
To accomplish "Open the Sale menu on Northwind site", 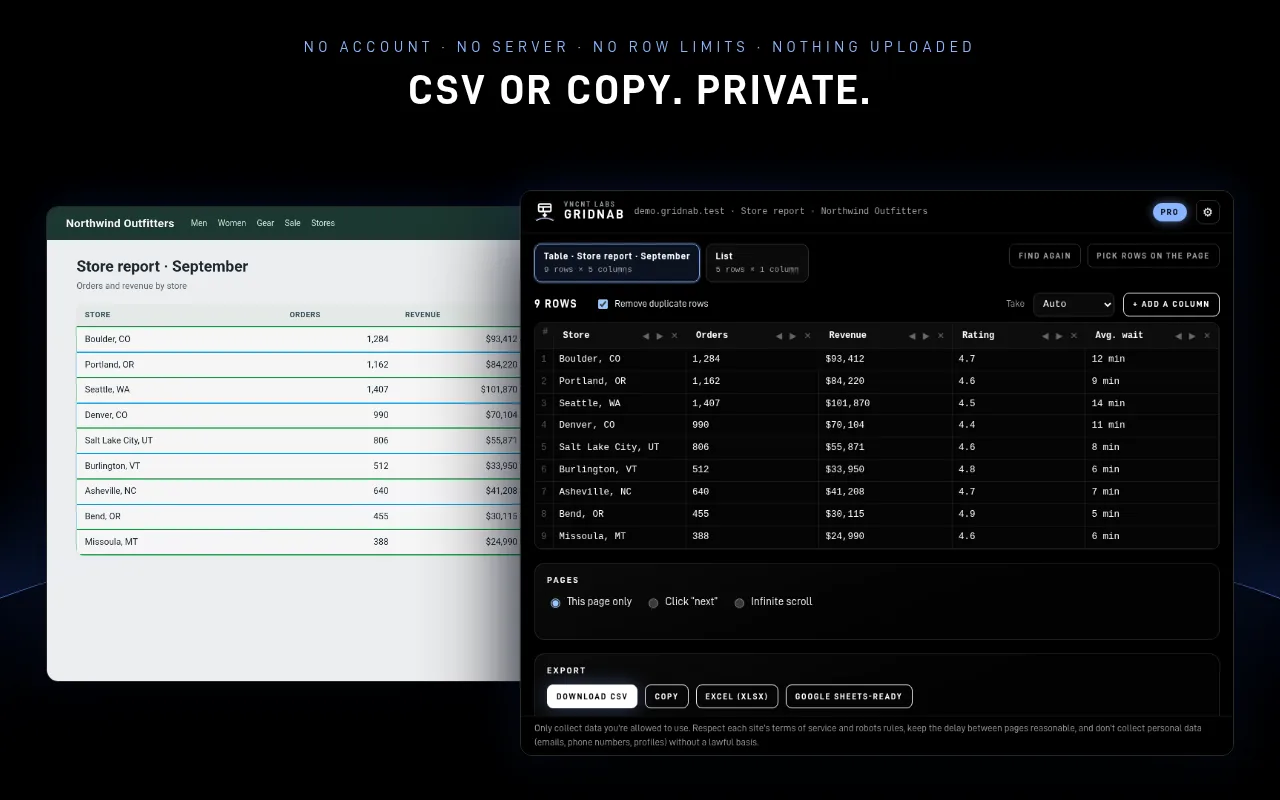I will (292, 223).
